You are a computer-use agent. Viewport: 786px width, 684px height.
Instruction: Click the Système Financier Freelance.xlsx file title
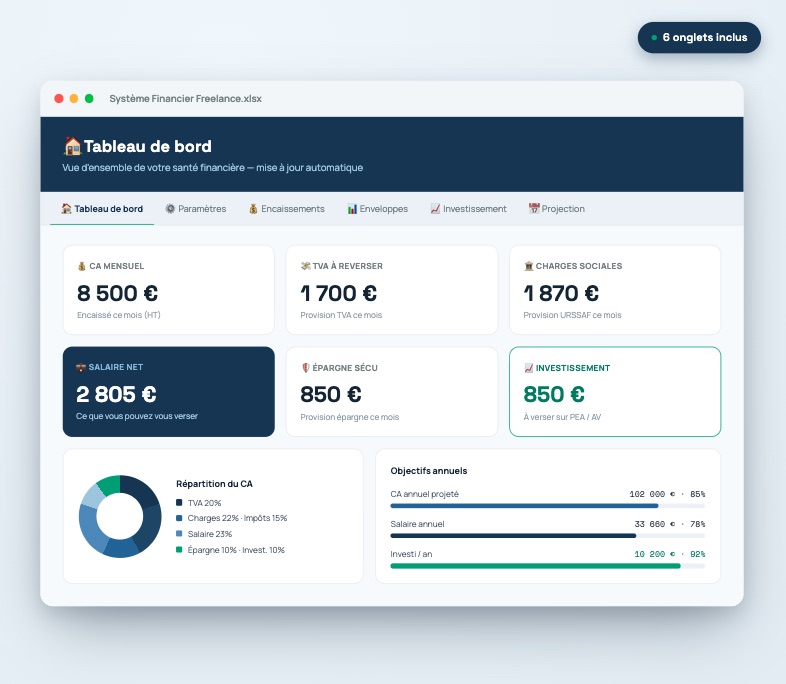pyautogui.click(x=185, y=99)
